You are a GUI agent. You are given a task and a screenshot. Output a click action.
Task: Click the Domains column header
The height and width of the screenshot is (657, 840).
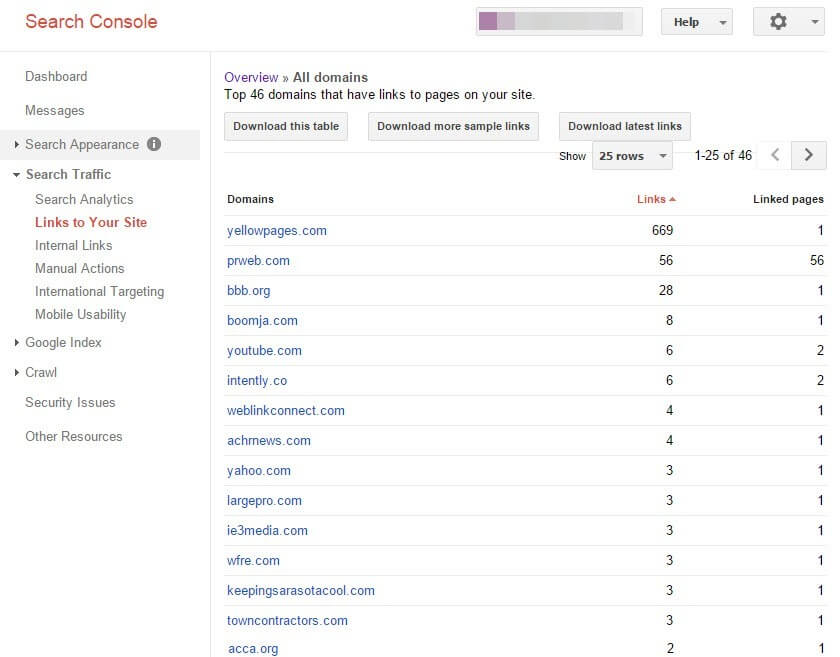[x=250, y=199]
